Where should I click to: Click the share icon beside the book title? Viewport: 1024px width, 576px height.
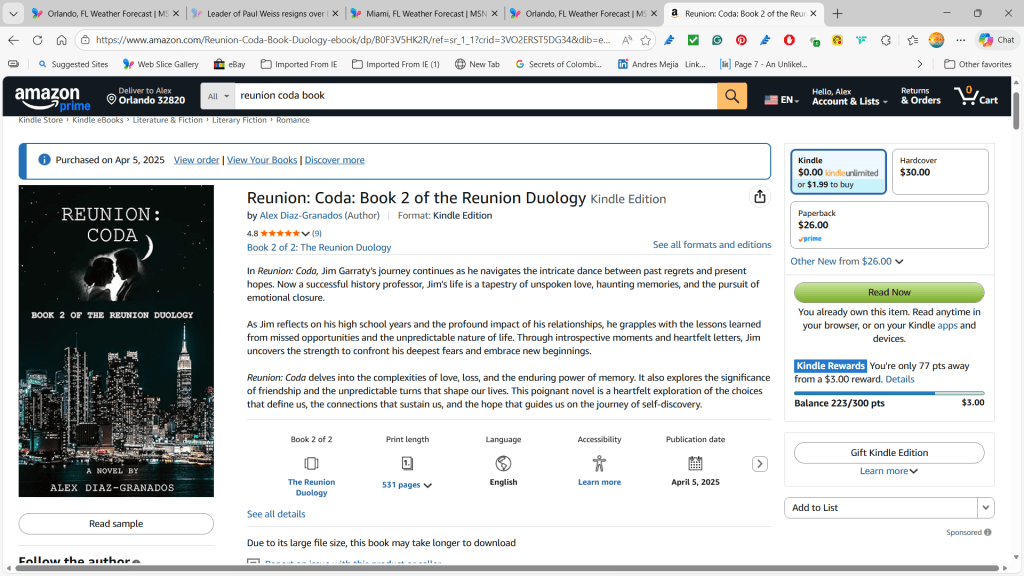click(x=760, y=197)
